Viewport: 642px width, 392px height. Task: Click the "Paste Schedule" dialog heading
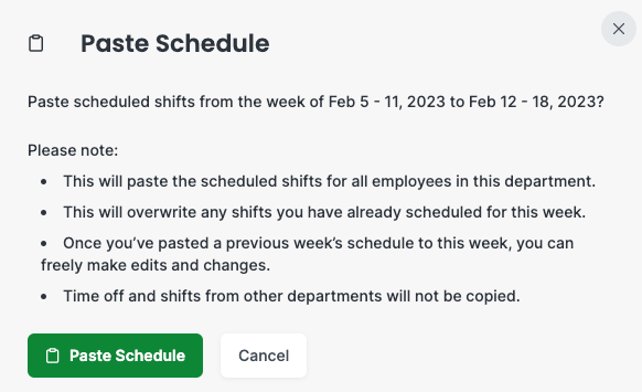175,43
